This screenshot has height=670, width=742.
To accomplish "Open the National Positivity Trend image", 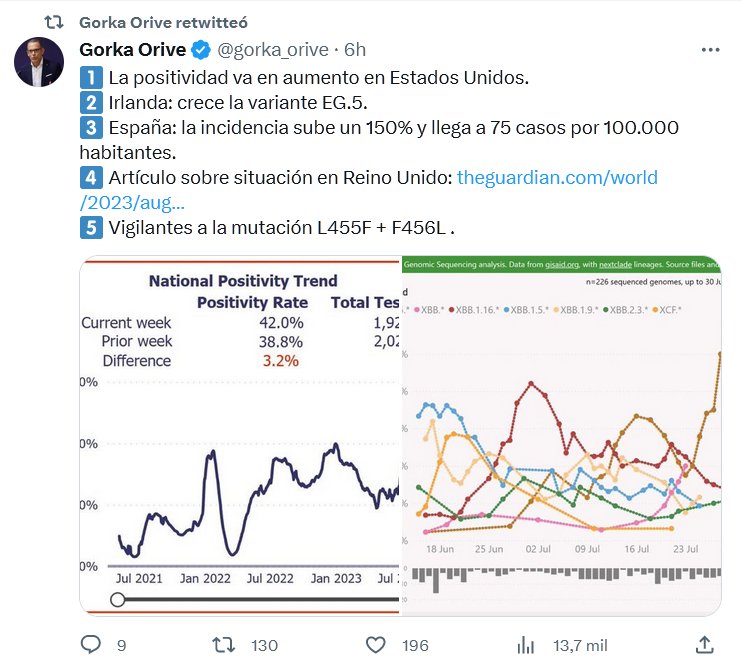I will pyautogui.click(x=240, y=435).
